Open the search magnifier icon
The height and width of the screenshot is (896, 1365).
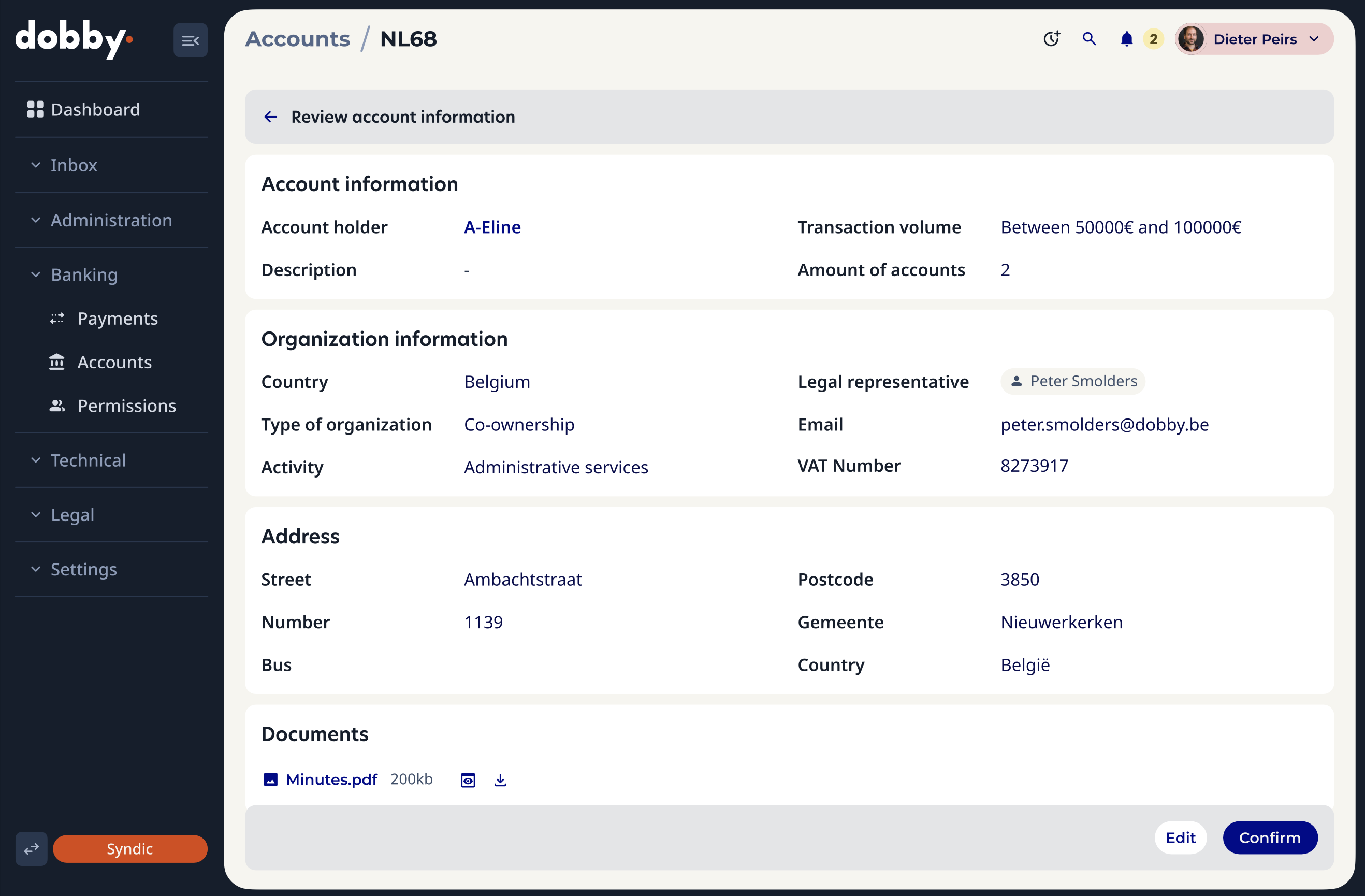click(x=1089, y=39)
